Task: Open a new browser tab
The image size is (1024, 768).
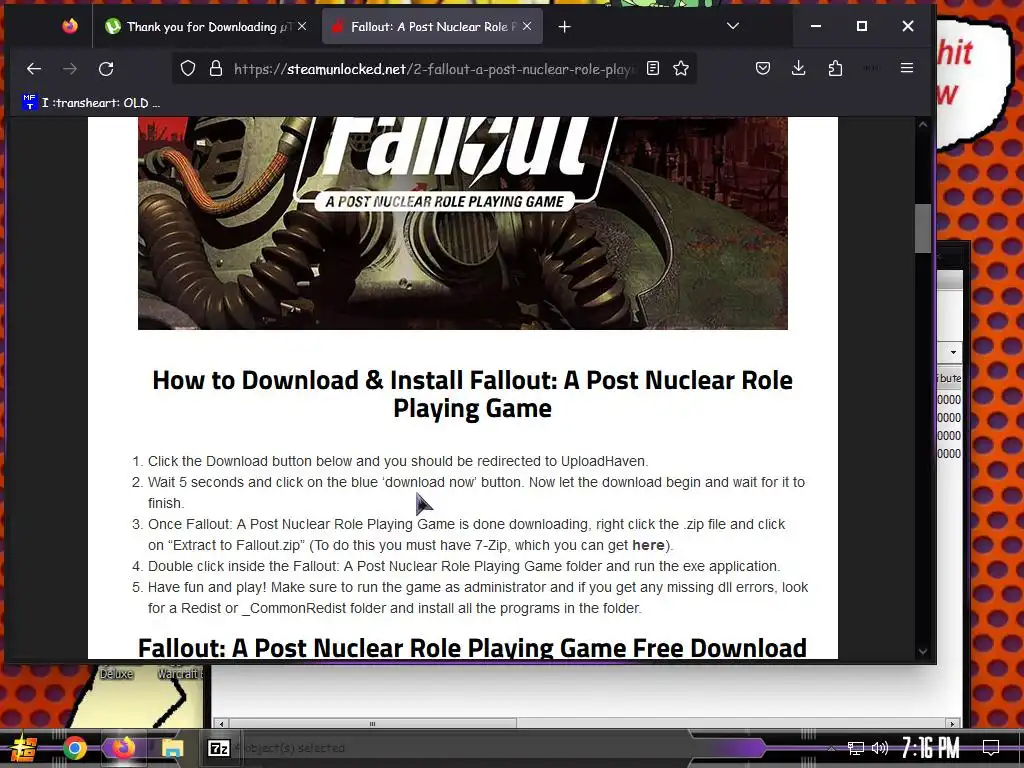Action: (x=565, y=27)
